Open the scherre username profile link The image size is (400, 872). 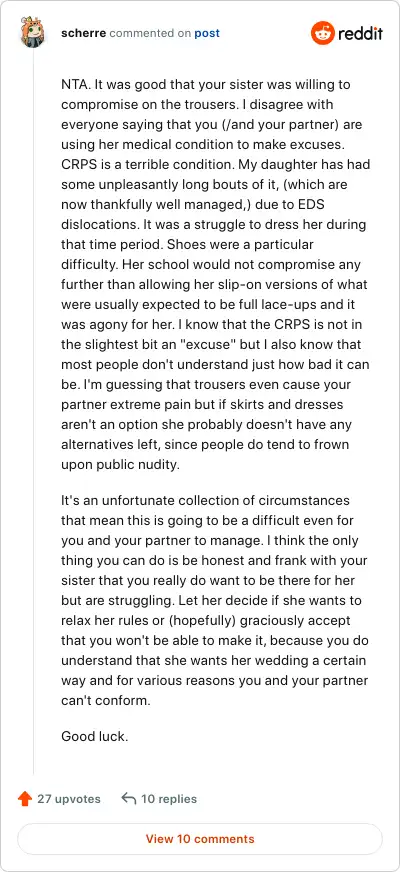pyautogui.click(x=84, y=33)
